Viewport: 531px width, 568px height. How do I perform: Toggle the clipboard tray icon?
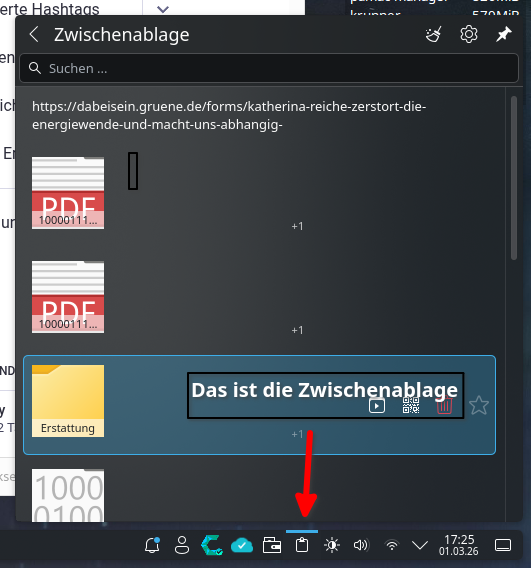tap(302, 545)
